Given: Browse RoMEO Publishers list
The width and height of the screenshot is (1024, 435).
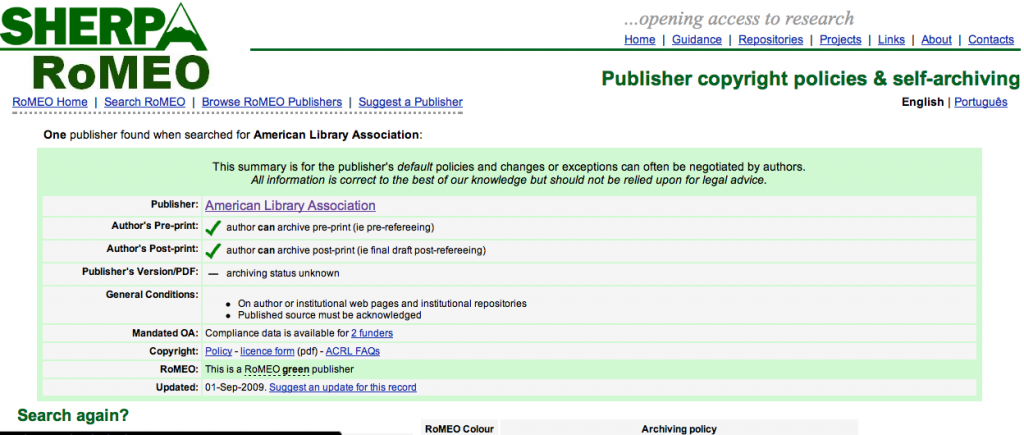Looking at the screenshot, I should [x=271, y=102].
